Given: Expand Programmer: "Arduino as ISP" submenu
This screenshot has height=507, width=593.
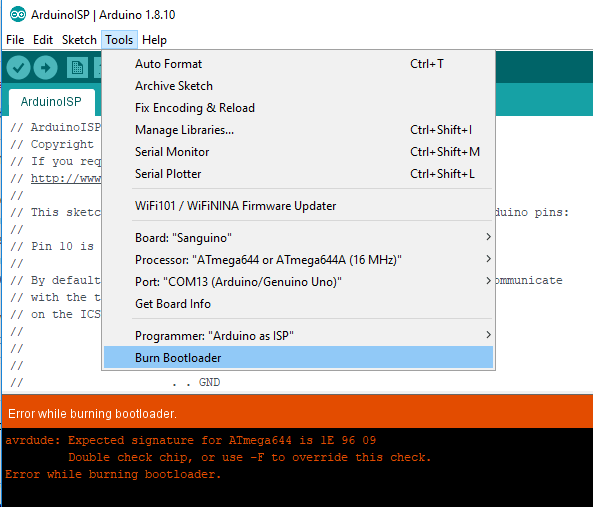Looking at the screenshot, I should point(298,336).
